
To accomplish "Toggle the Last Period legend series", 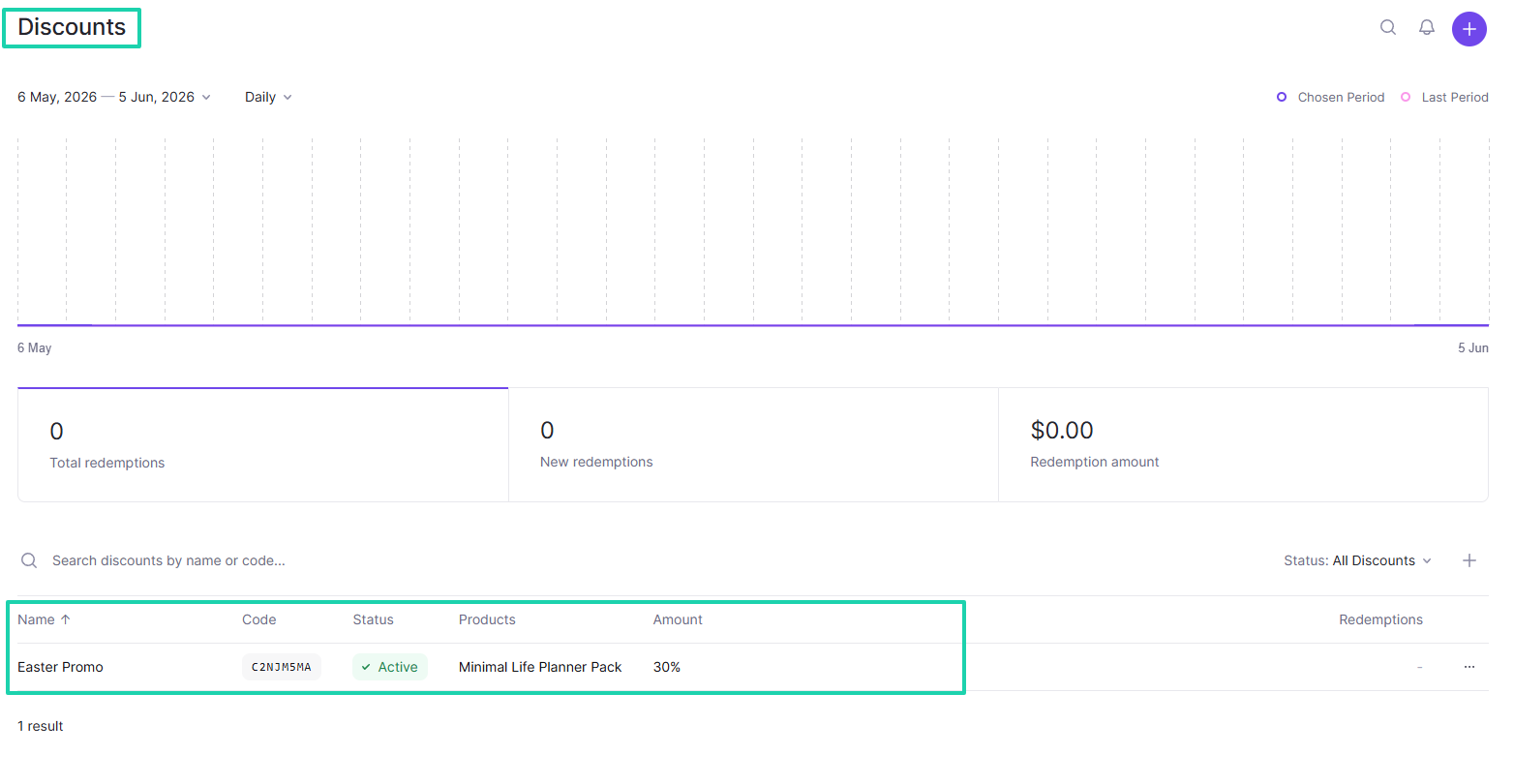I will 1444,97.
